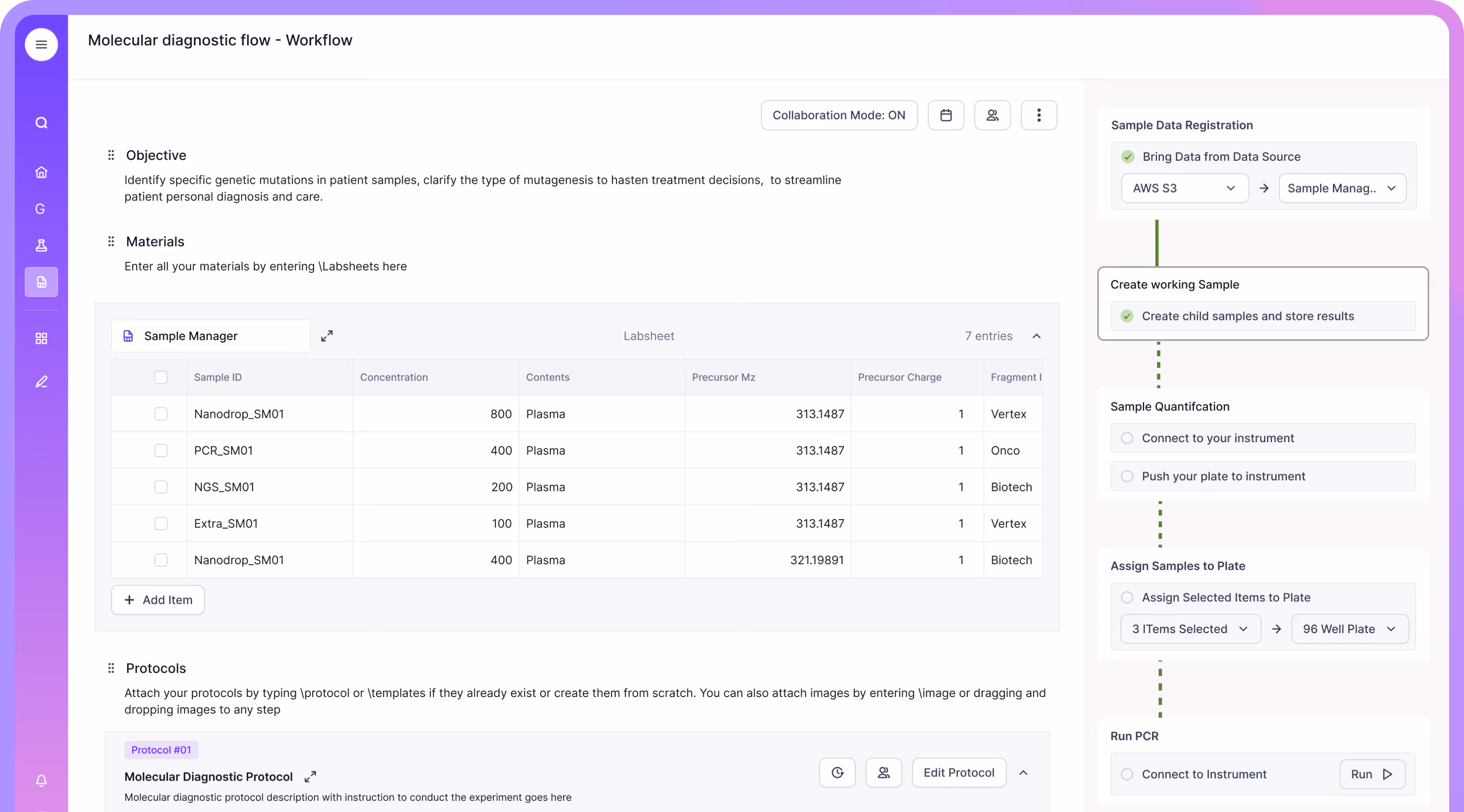Open the calendar icon button
Screen dimensions: 1464x812
[945, 115]
